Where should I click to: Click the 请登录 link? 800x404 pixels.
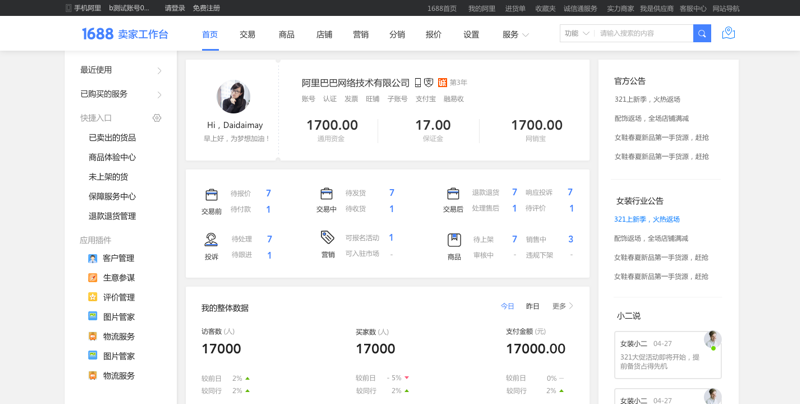pyautogui.click(x=174, y=8)
